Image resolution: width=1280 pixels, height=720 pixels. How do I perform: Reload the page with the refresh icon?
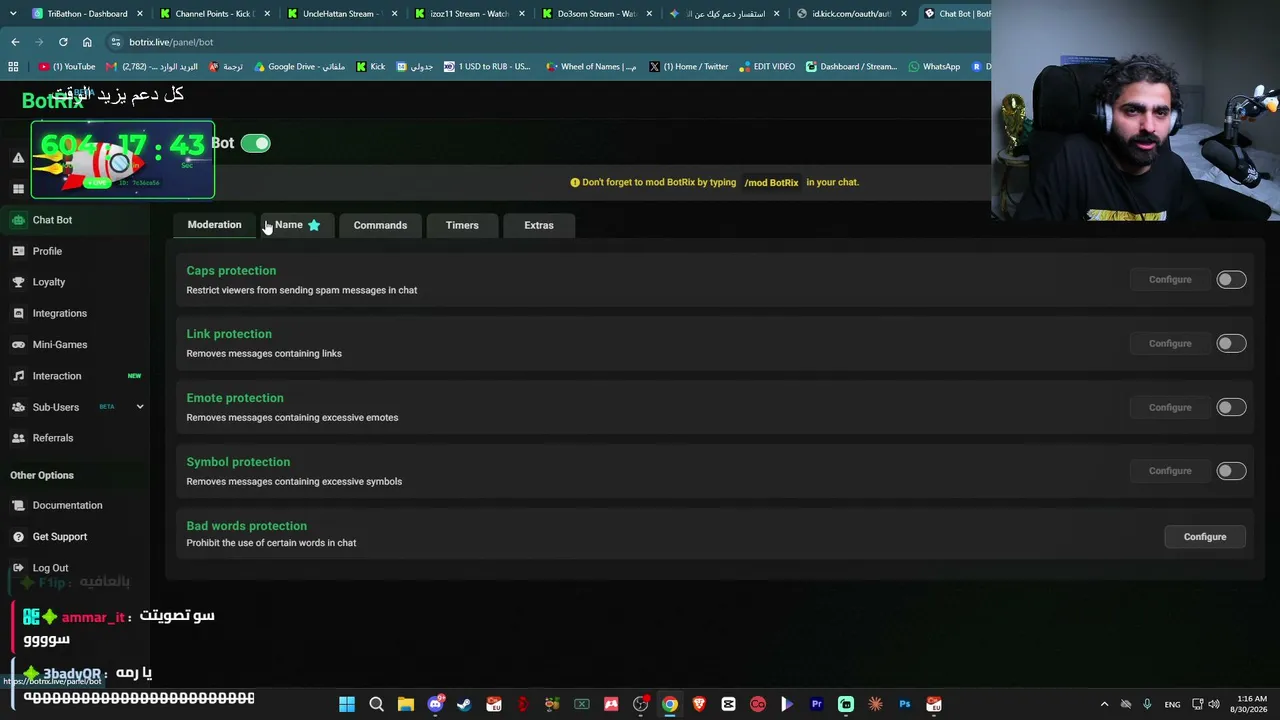point(63,42)
